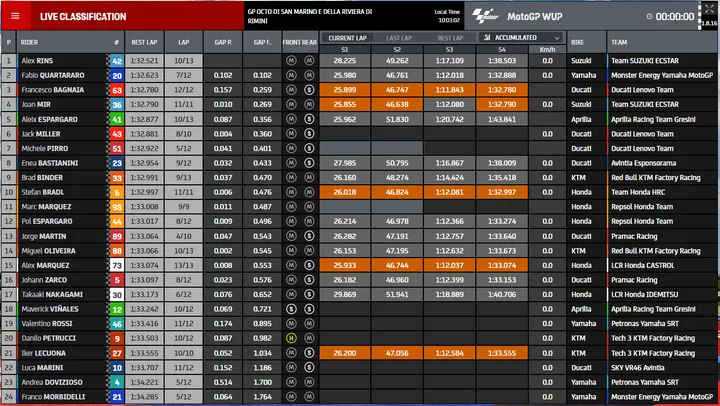Click Alex Rins rear tyre icon
The height and width of the screenshot is (406, 720).
coord(309,60)
